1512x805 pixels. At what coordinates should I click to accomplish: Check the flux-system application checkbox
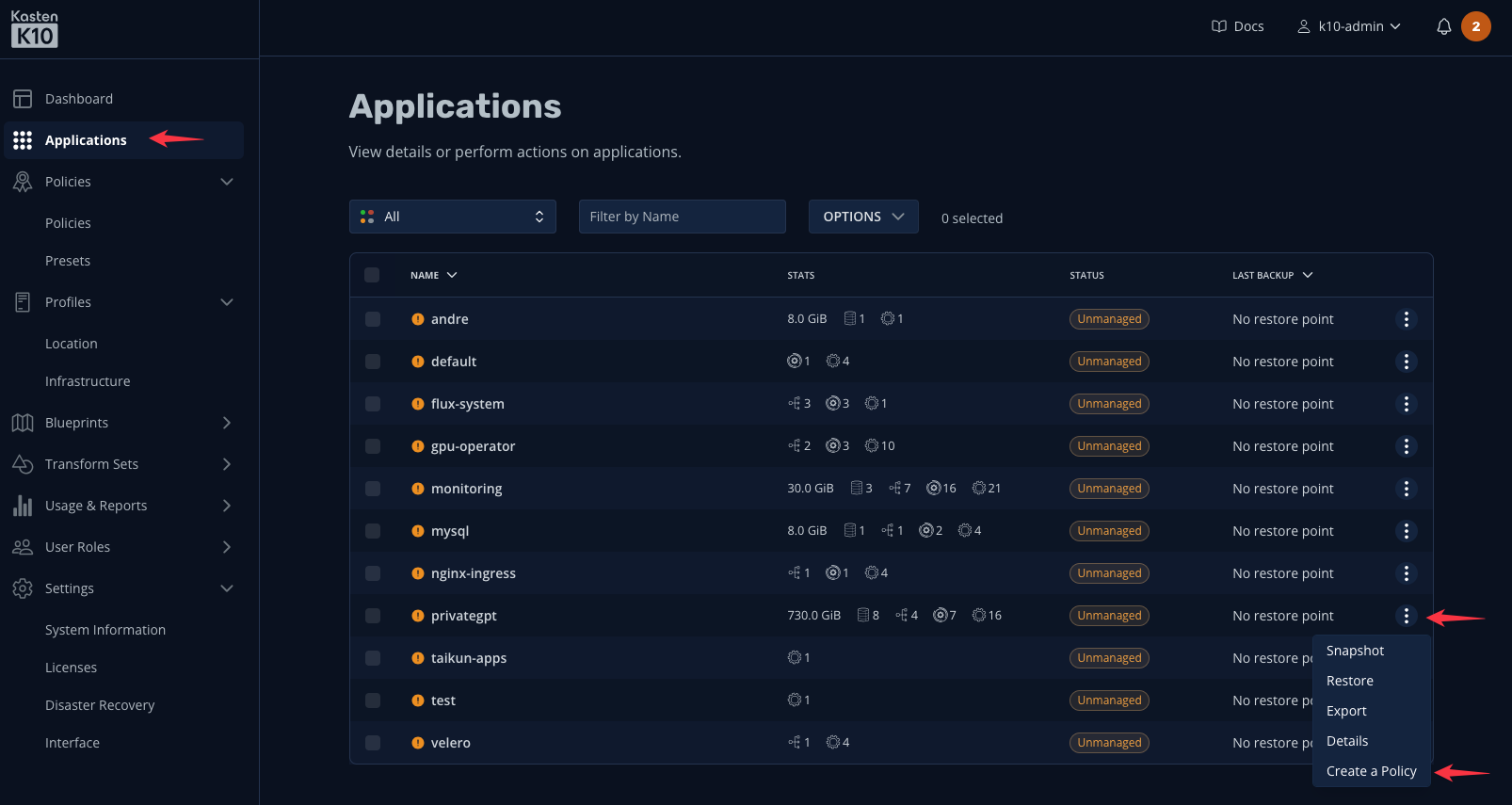[373, 404]
